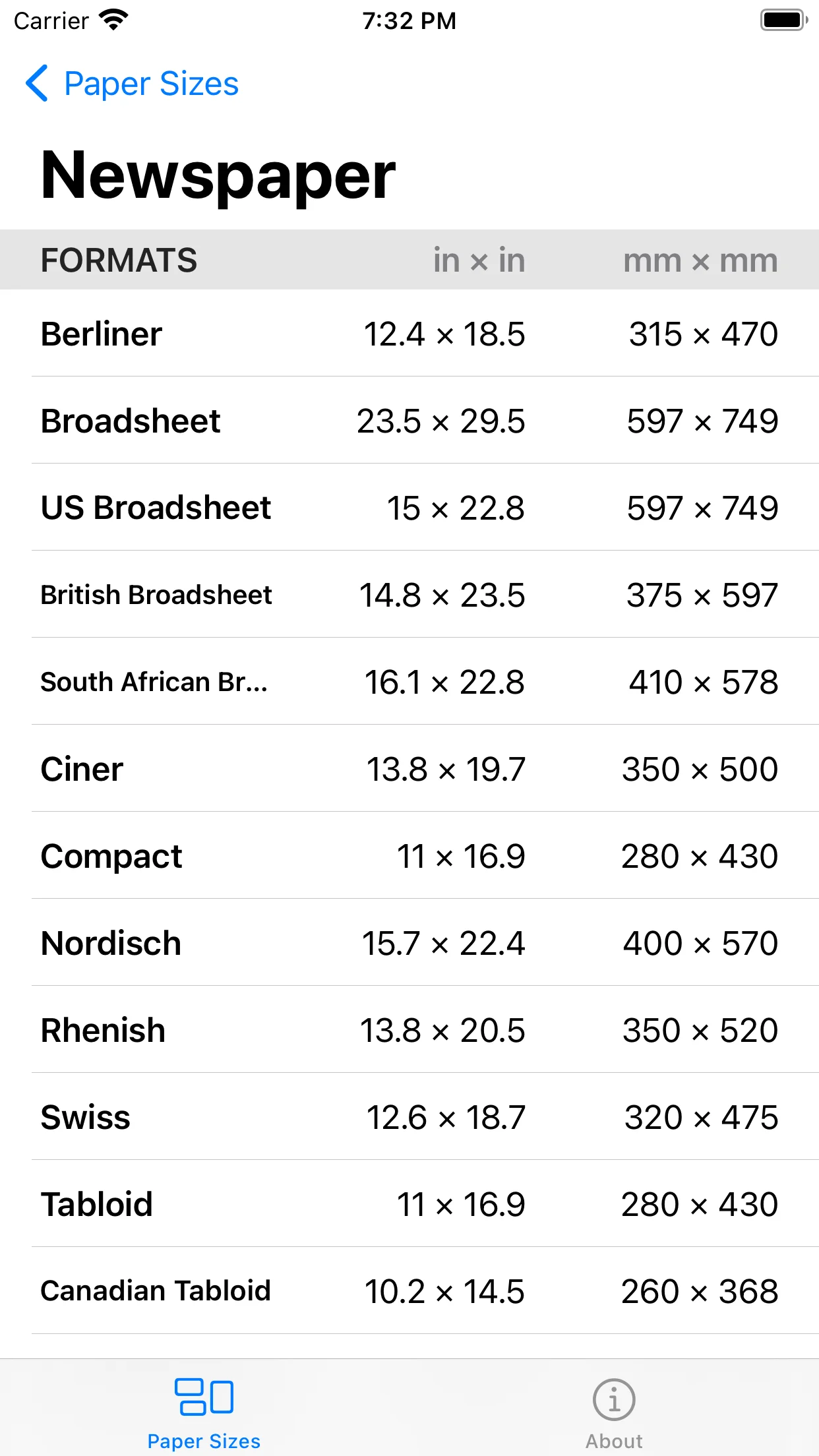This screenshot has width=819, height=1456.
Task: Tap the battery indicator icon
Action: point(784,20)
